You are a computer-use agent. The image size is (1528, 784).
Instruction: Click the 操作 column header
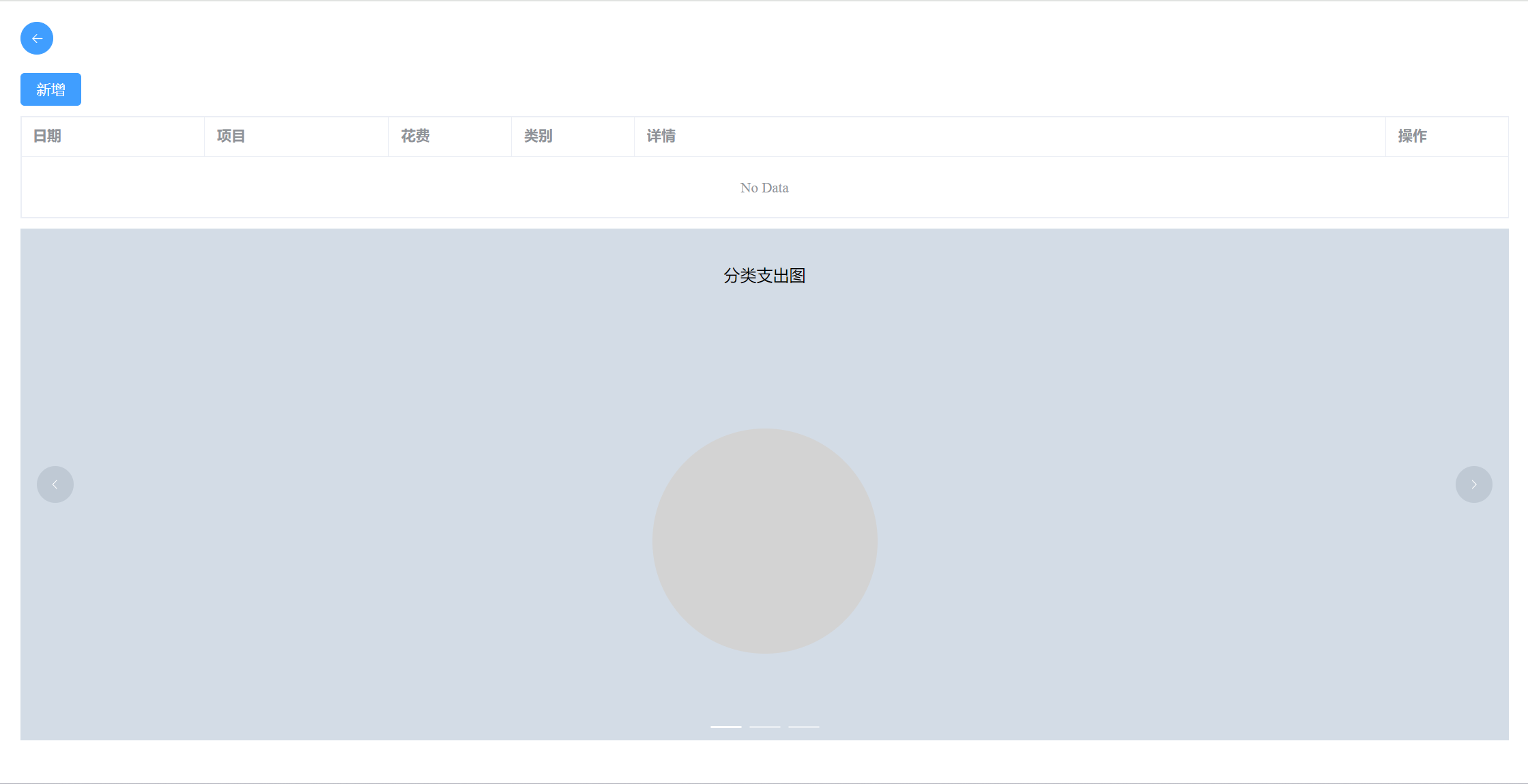1447,136
